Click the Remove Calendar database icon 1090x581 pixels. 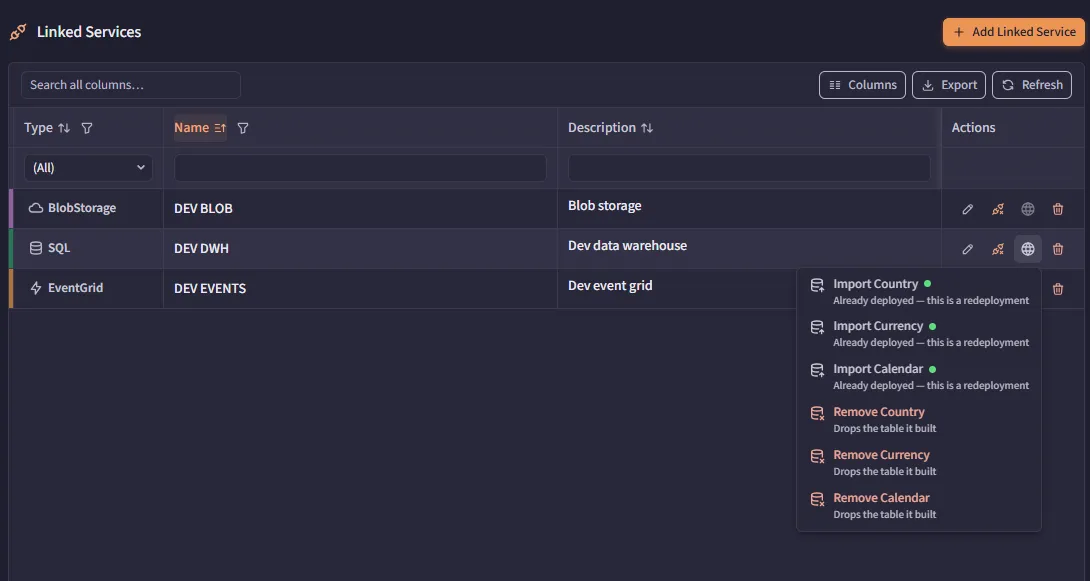pos(818,499)
